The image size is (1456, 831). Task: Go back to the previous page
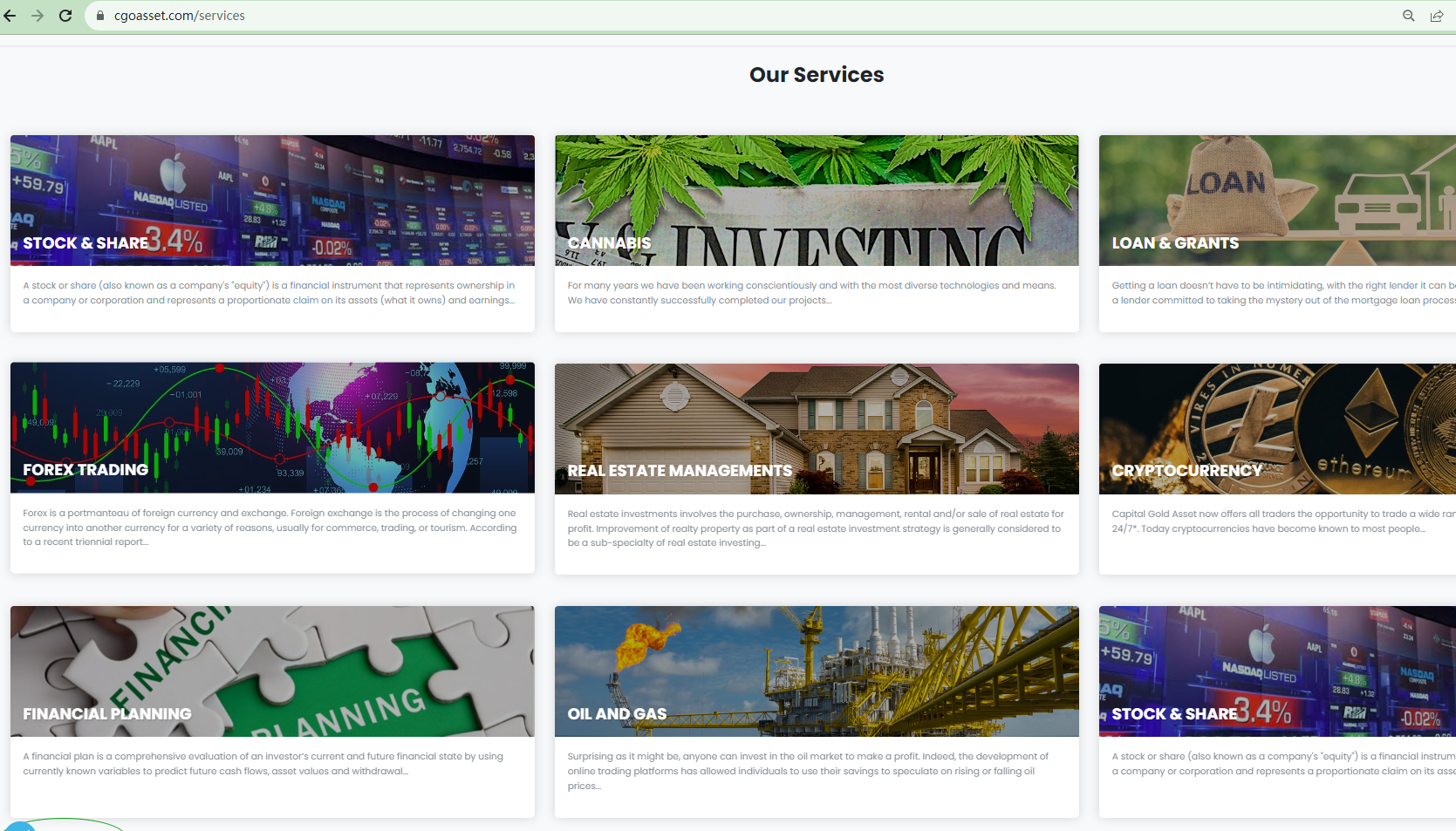pyautogui.click(x=10, y=16)
